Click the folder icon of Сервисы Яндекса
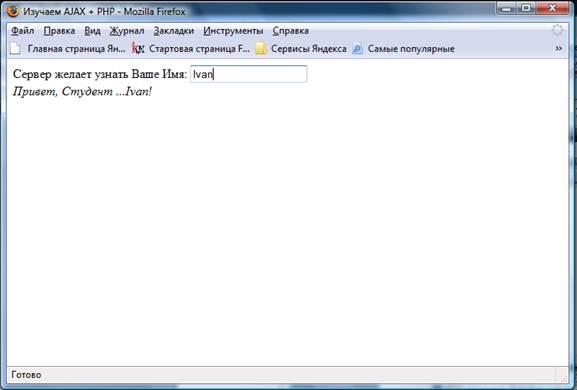 (x=261, y=49)
